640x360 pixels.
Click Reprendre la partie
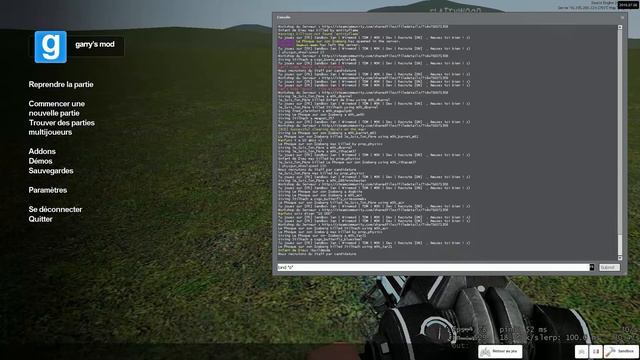[61, 84]
